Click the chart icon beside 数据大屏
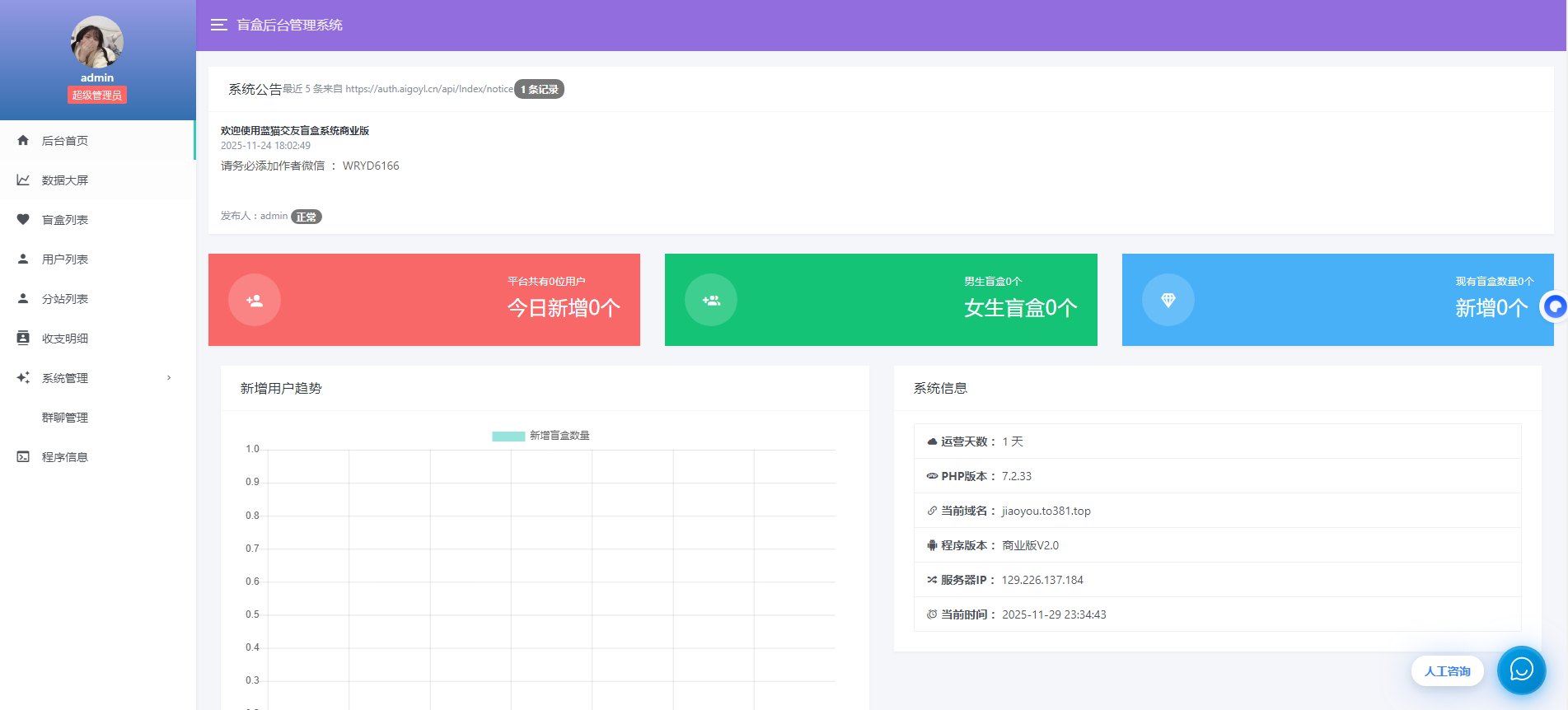Screen dimensions: 1568x710 point(23,180)
